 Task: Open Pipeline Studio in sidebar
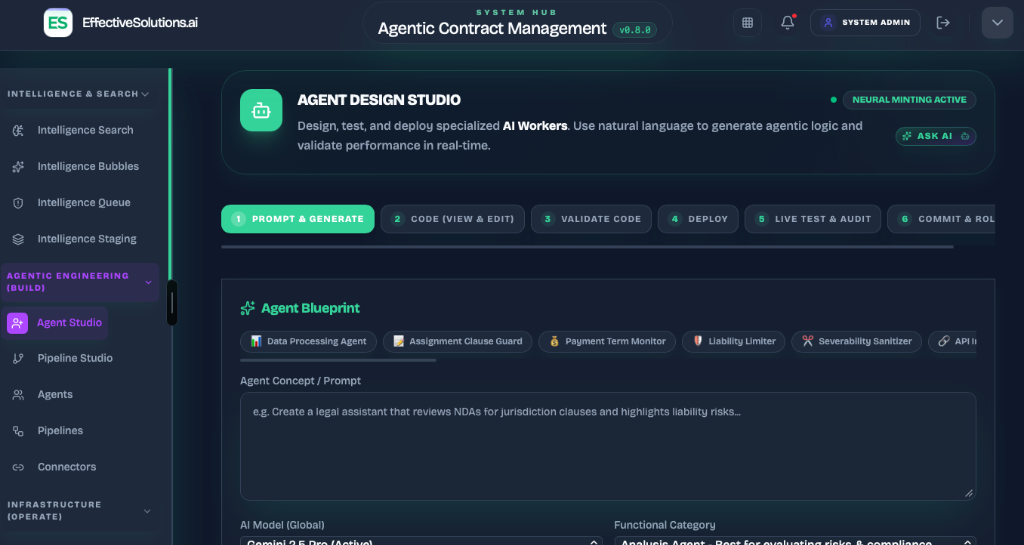[75, 358]
